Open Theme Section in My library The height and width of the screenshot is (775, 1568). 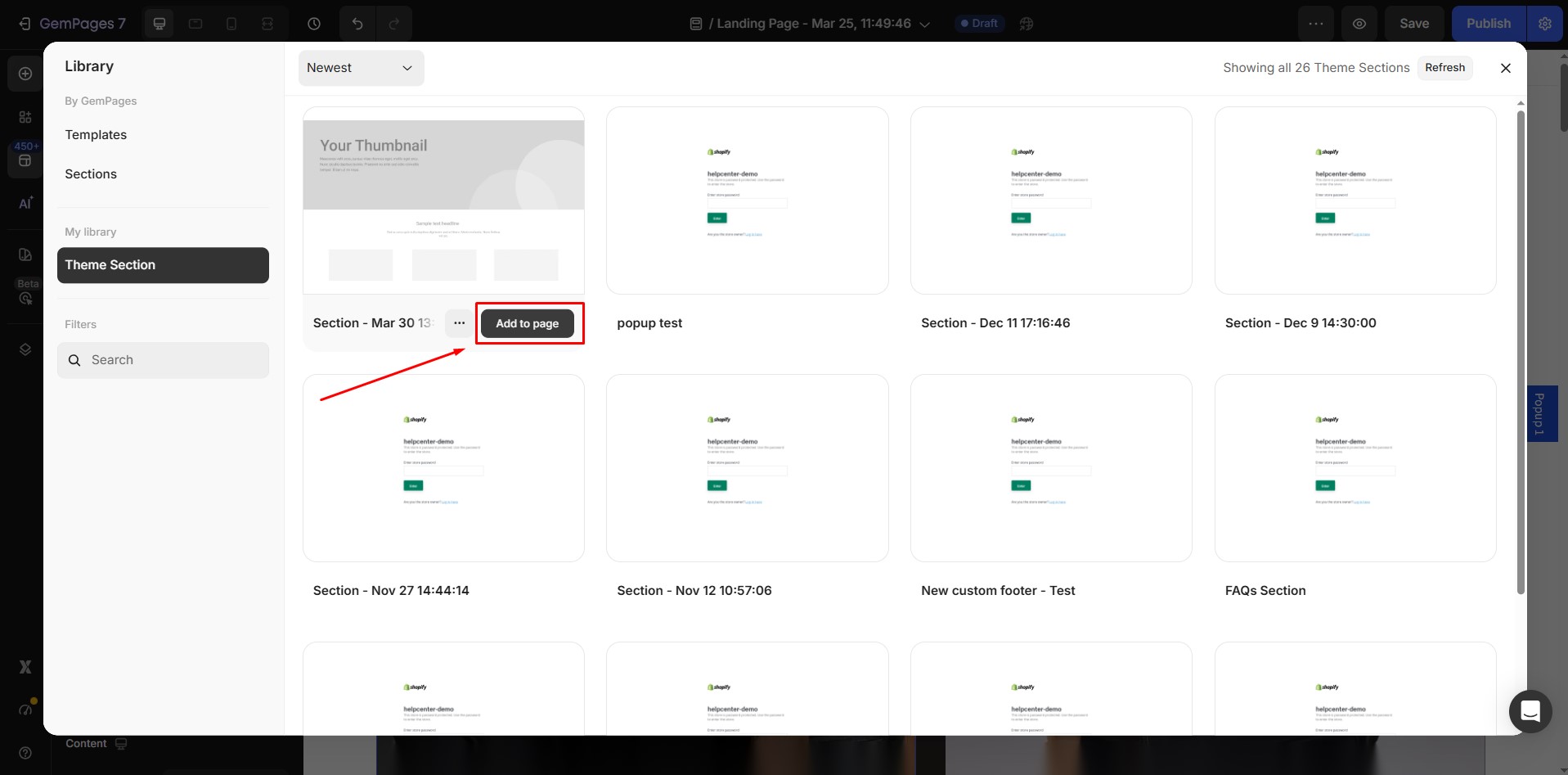tap(163, 265)
